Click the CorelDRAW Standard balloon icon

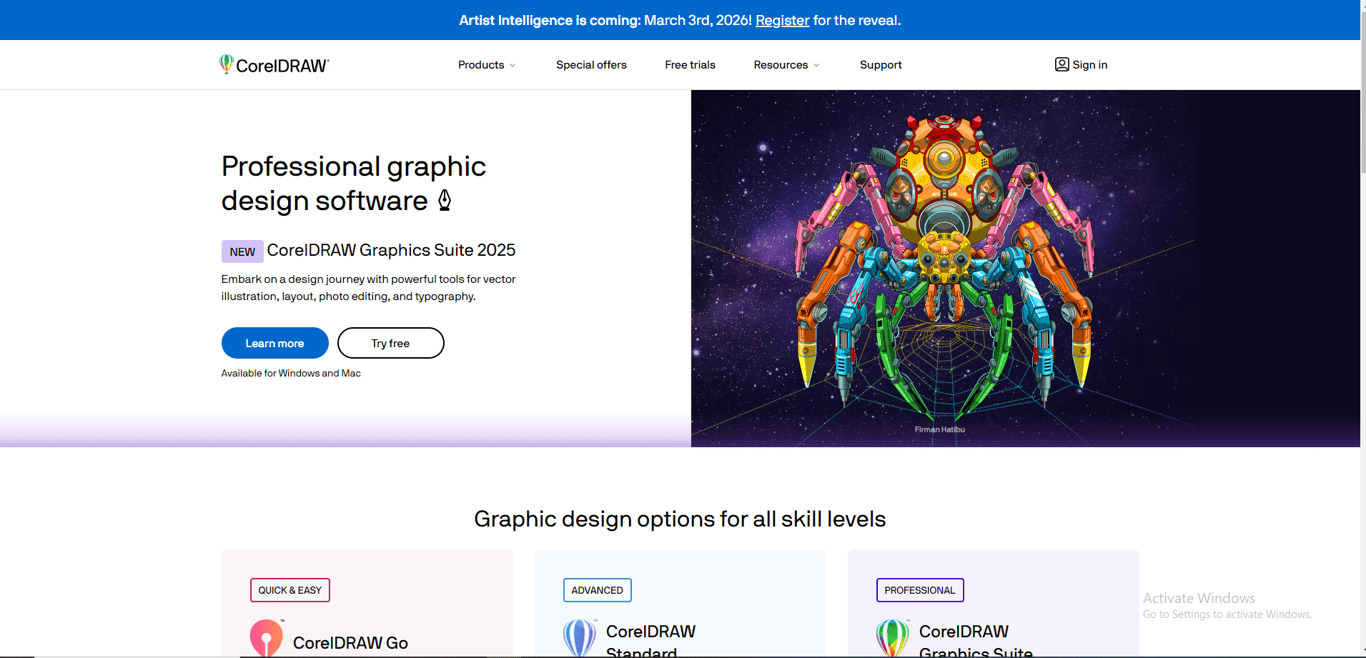pos(580,638)
